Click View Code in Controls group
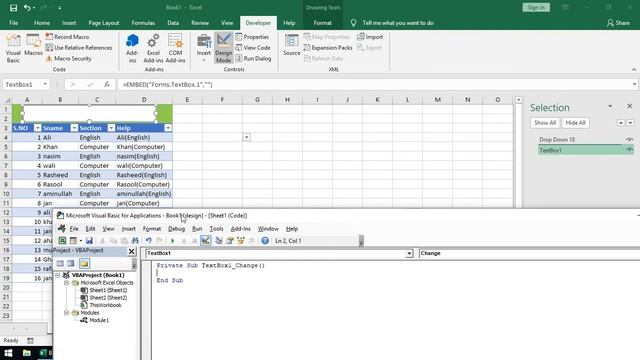640x360 pixels. pyautogui.click(x=253, y=48)
